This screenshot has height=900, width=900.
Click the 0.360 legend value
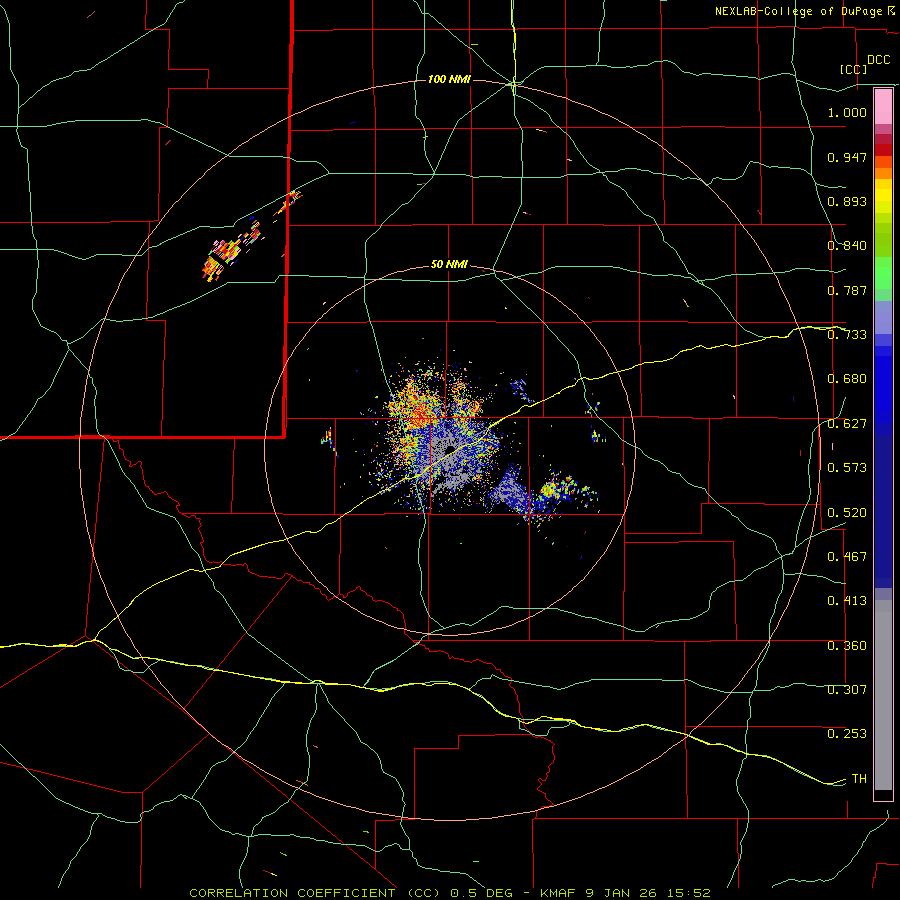pos(847,646)
